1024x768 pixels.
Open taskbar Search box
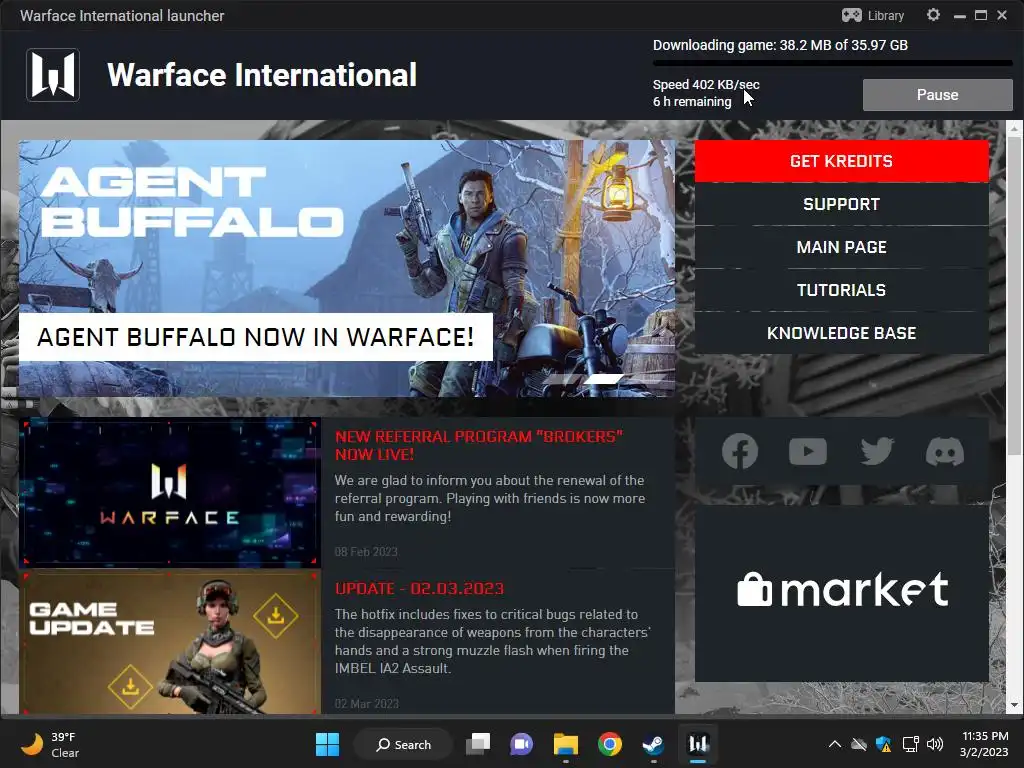(403, 744)
